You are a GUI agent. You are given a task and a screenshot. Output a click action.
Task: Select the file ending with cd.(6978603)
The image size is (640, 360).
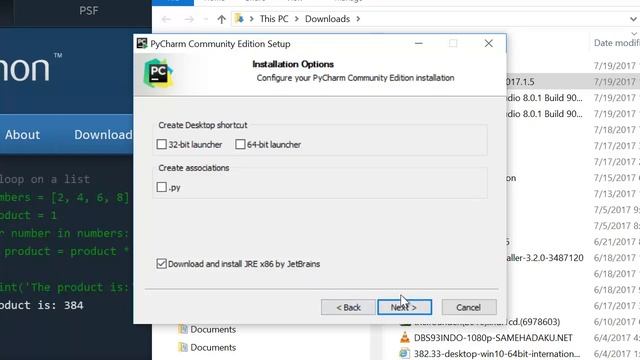[487, 322]
